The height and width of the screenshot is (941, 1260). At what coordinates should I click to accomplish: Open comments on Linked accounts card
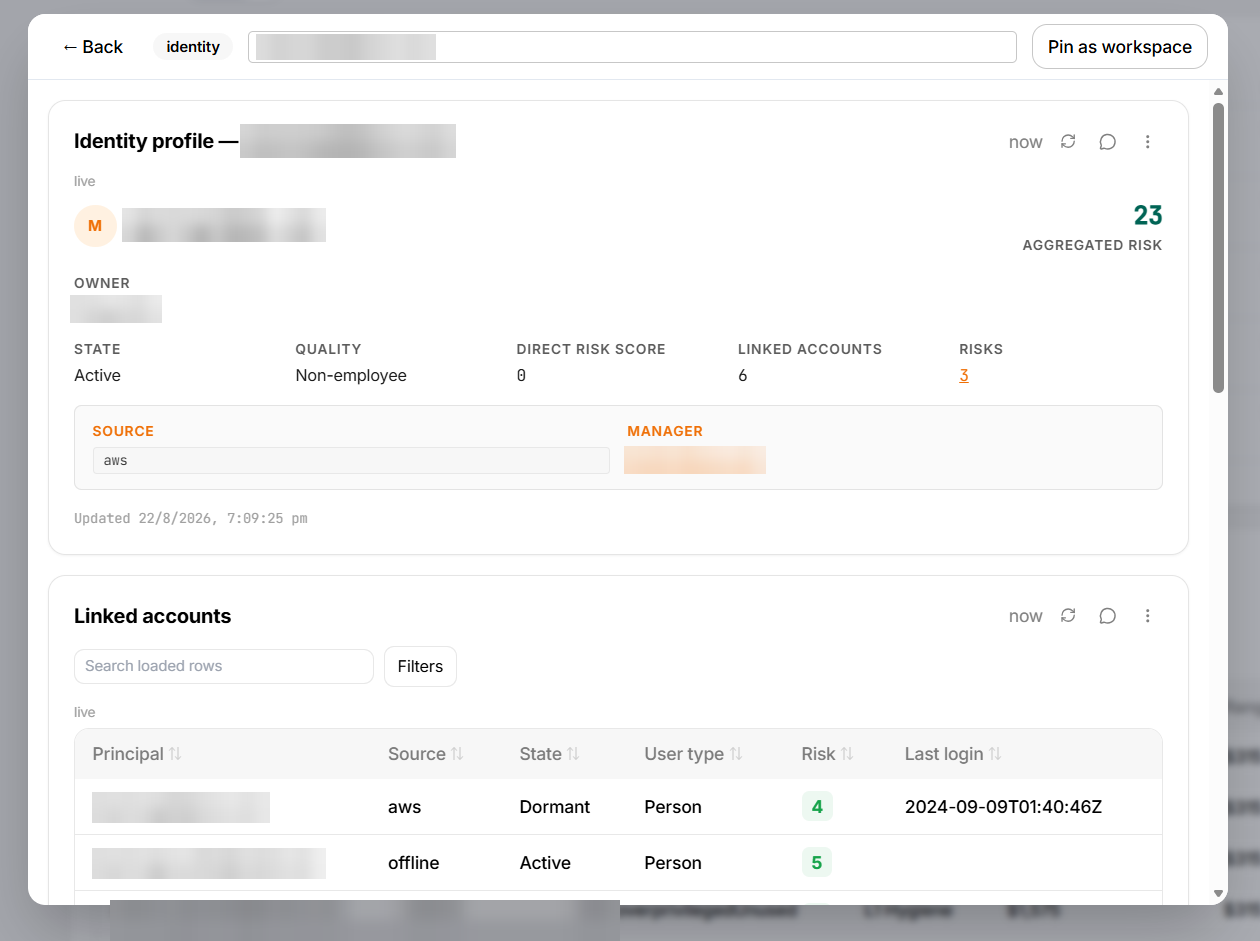pos(1107,616)
